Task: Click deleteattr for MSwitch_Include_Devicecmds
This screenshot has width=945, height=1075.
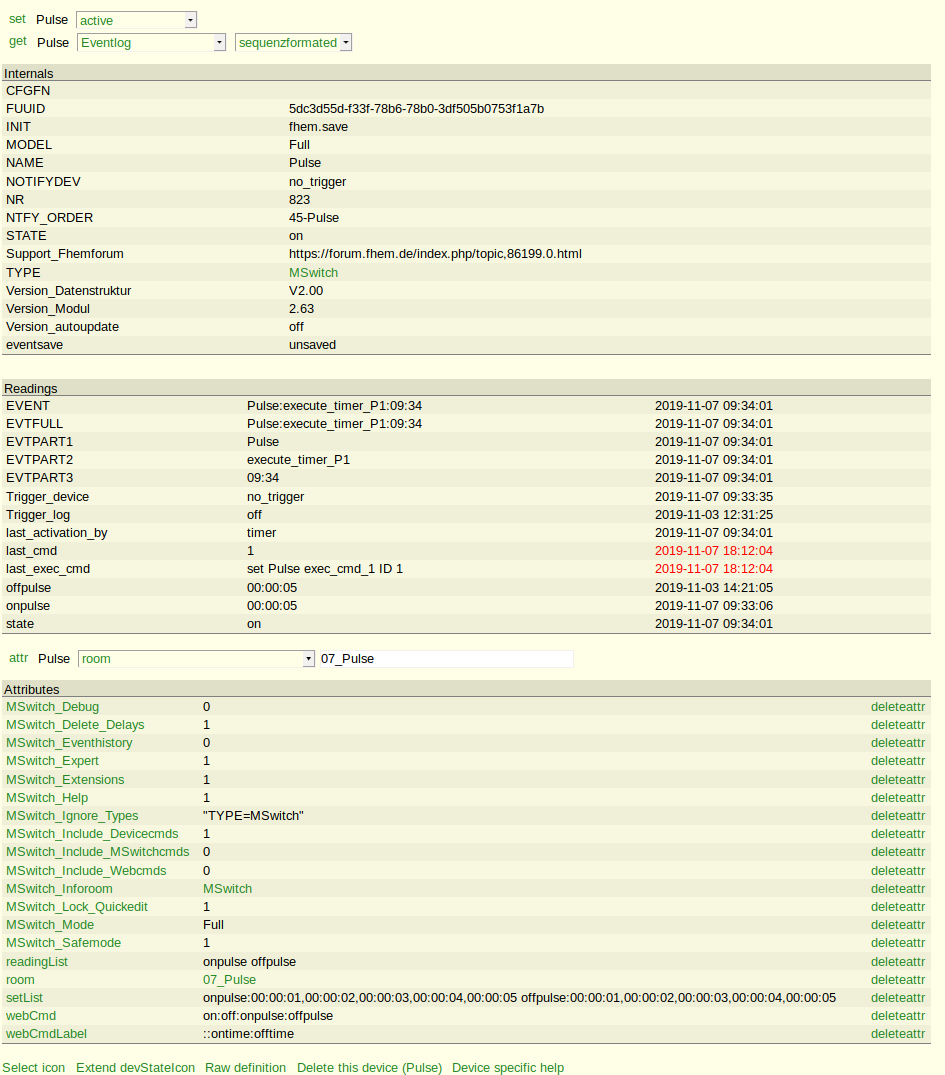Action: click(898, 834)
